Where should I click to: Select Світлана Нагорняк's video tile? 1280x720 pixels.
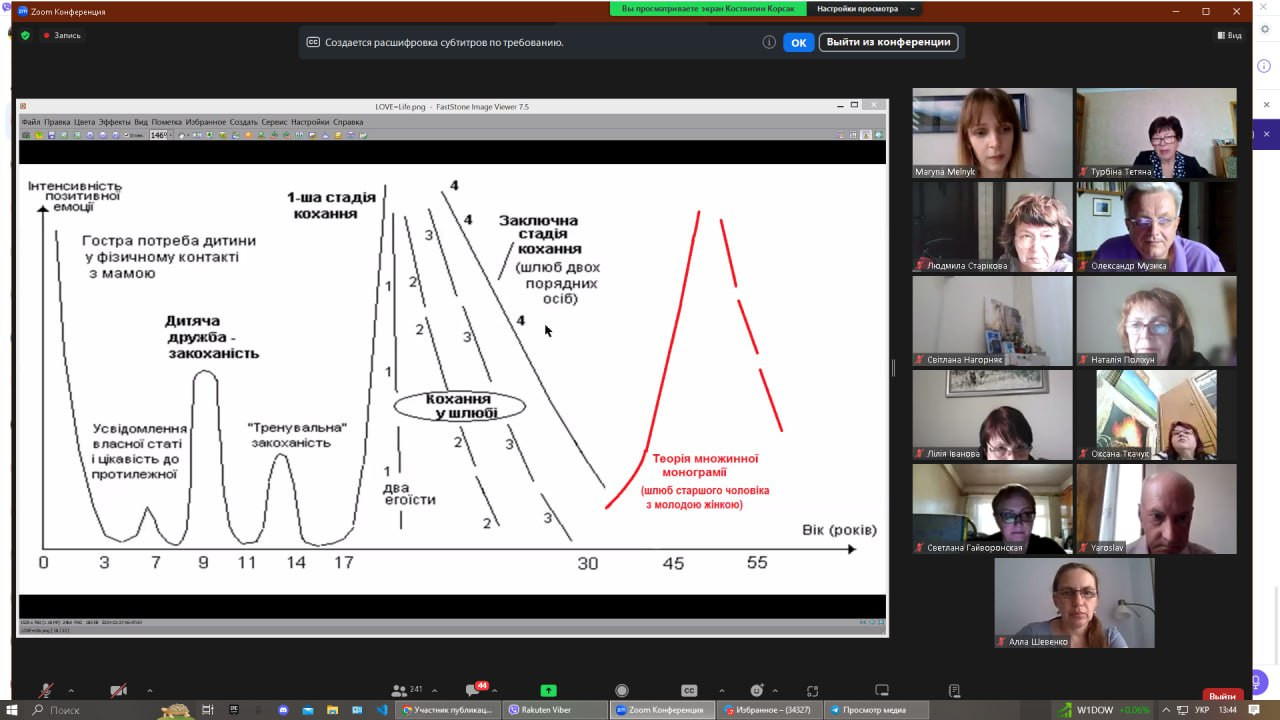[992, 321]
